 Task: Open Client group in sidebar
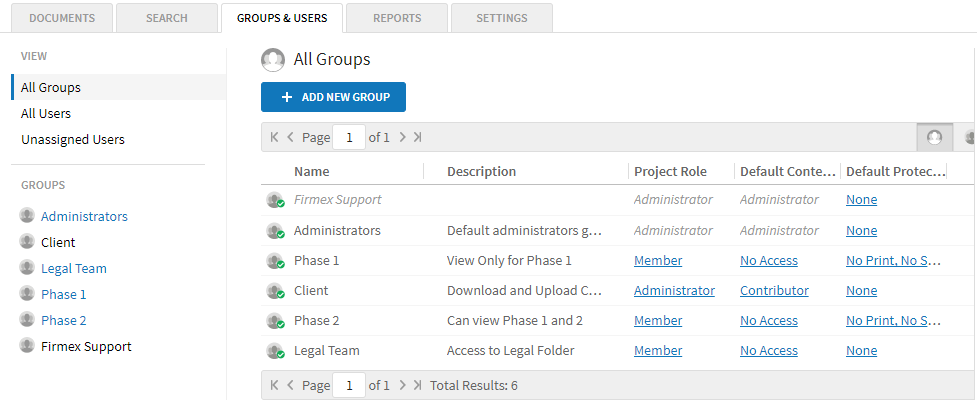[x=58, y=242]
